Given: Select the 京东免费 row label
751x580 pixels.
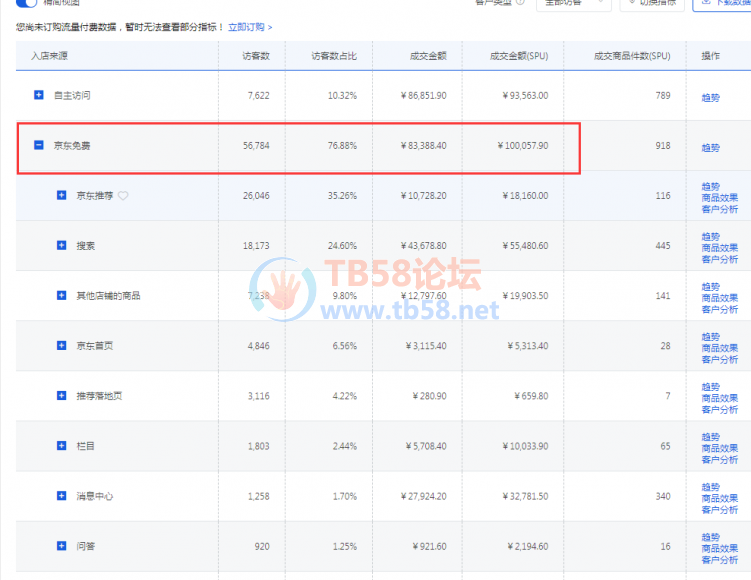Looking at the screenshot, I should [72, 145].
